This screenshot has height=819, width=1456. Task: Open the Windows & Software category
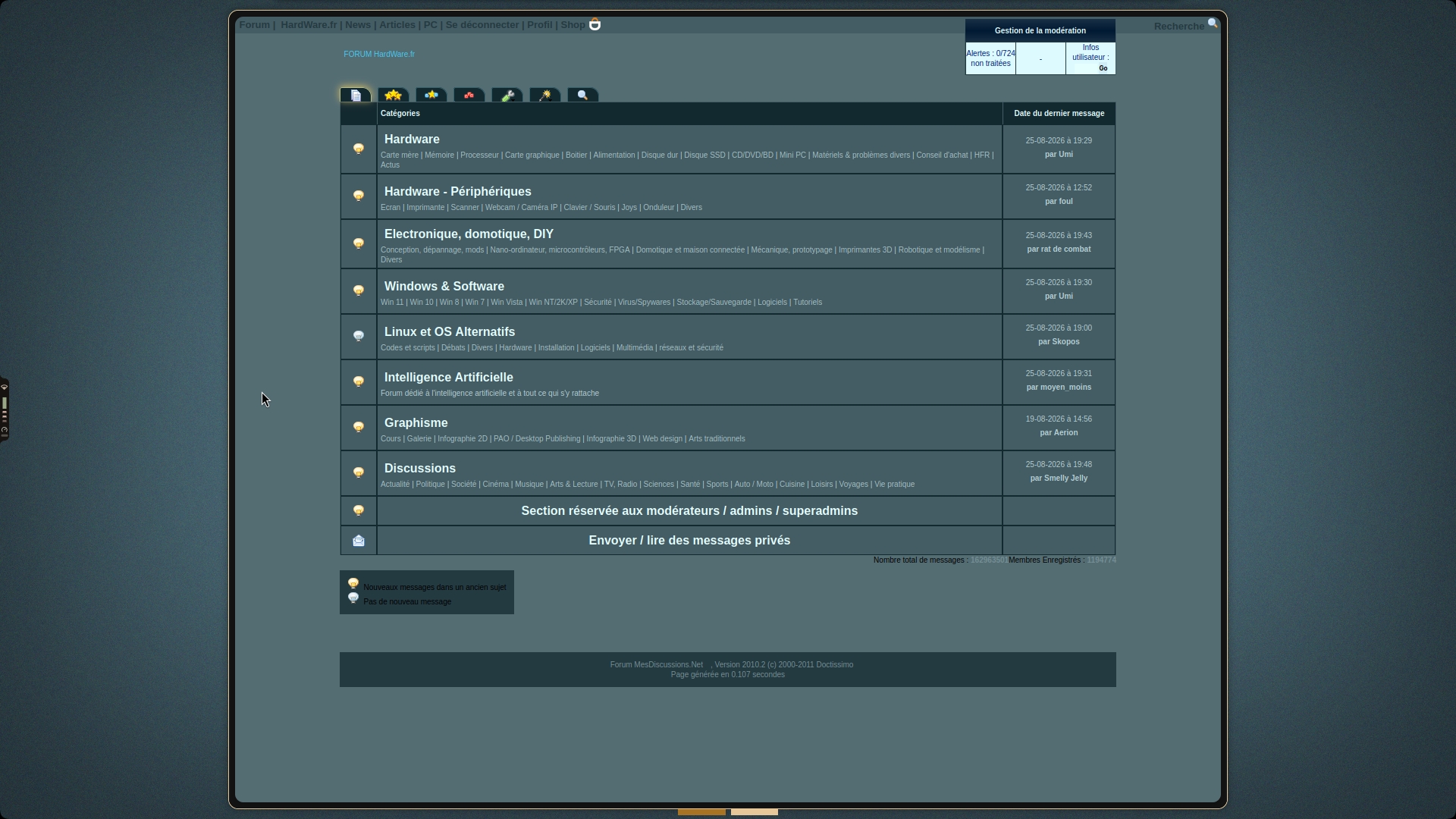[444, 287]
